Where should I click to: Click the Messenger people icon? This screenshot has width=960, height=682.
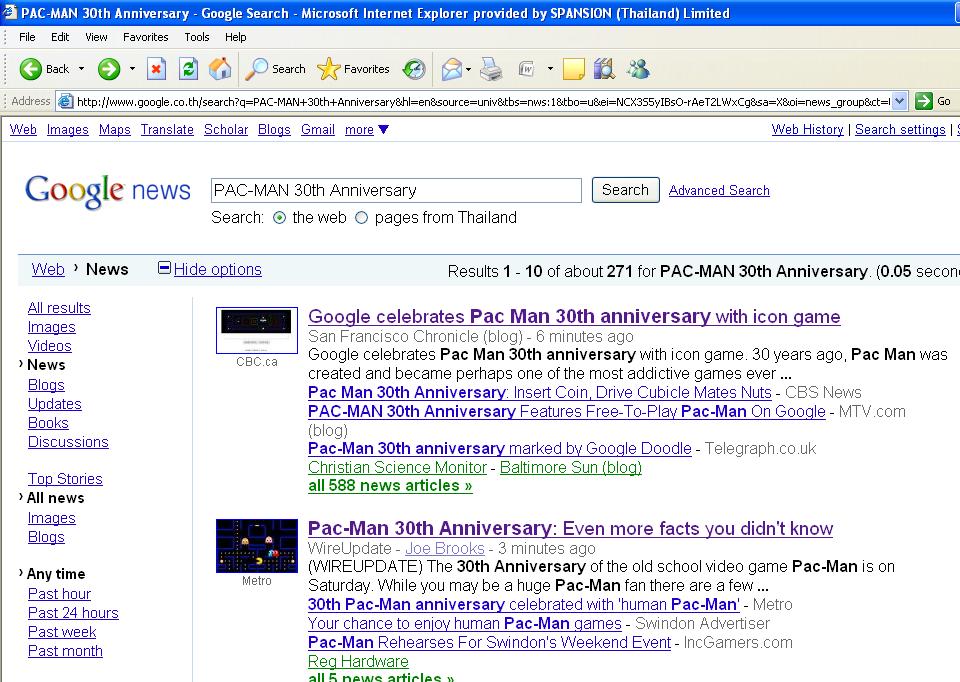(638, 69)
